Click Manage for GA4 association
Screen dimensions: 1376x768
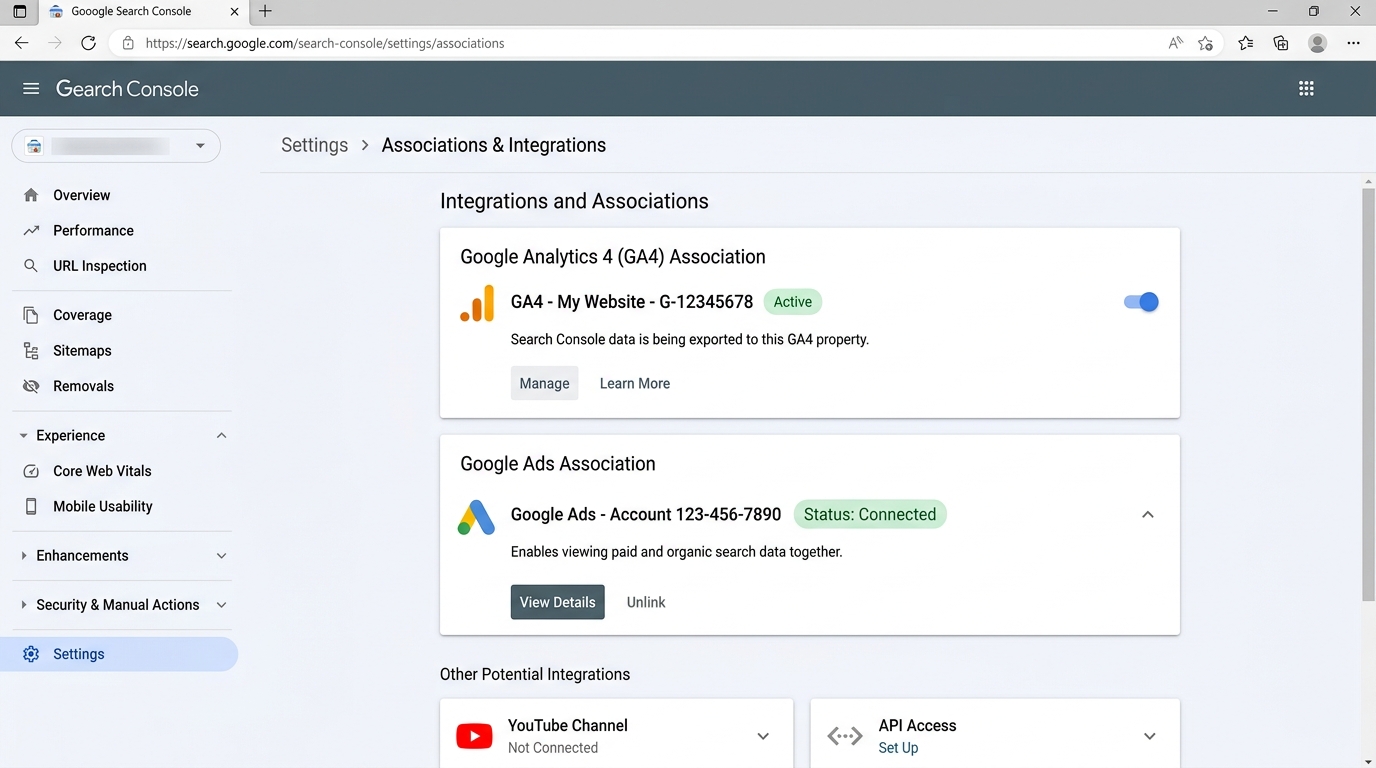(x=545, y=383)
